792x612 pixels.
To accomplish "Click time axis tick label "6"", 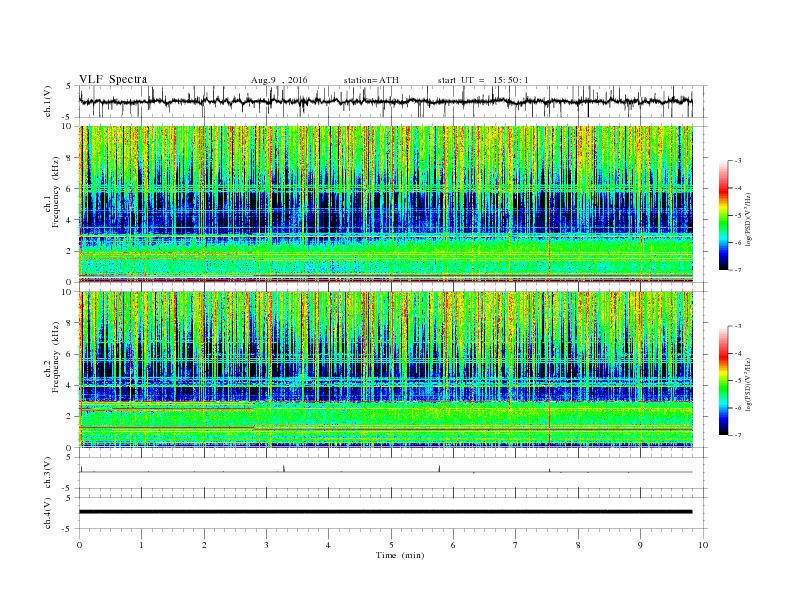I will click(453, 545).
